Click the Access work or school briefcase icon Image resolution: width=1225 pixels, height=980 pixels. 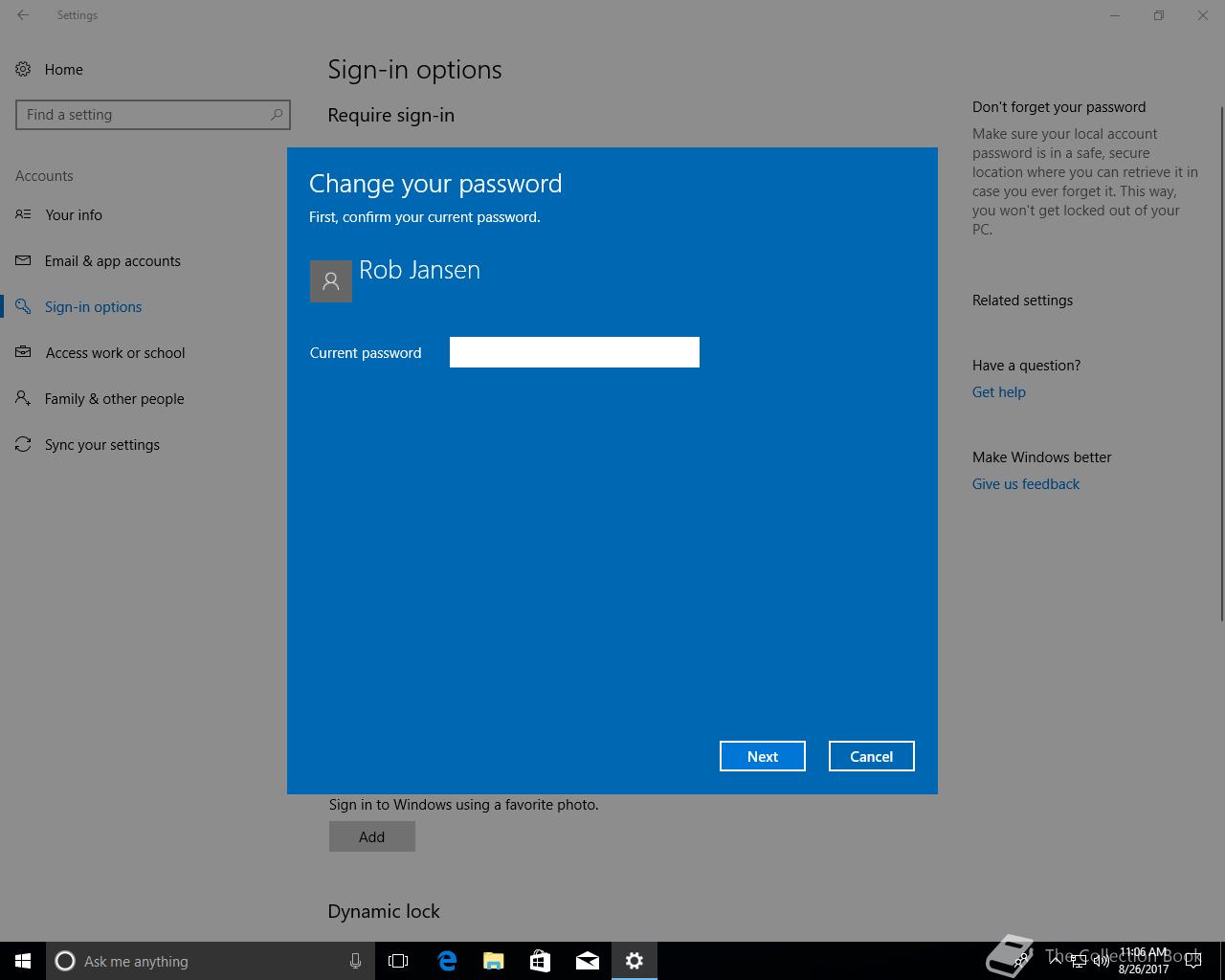pyautogui.click(x=23, y=352)
